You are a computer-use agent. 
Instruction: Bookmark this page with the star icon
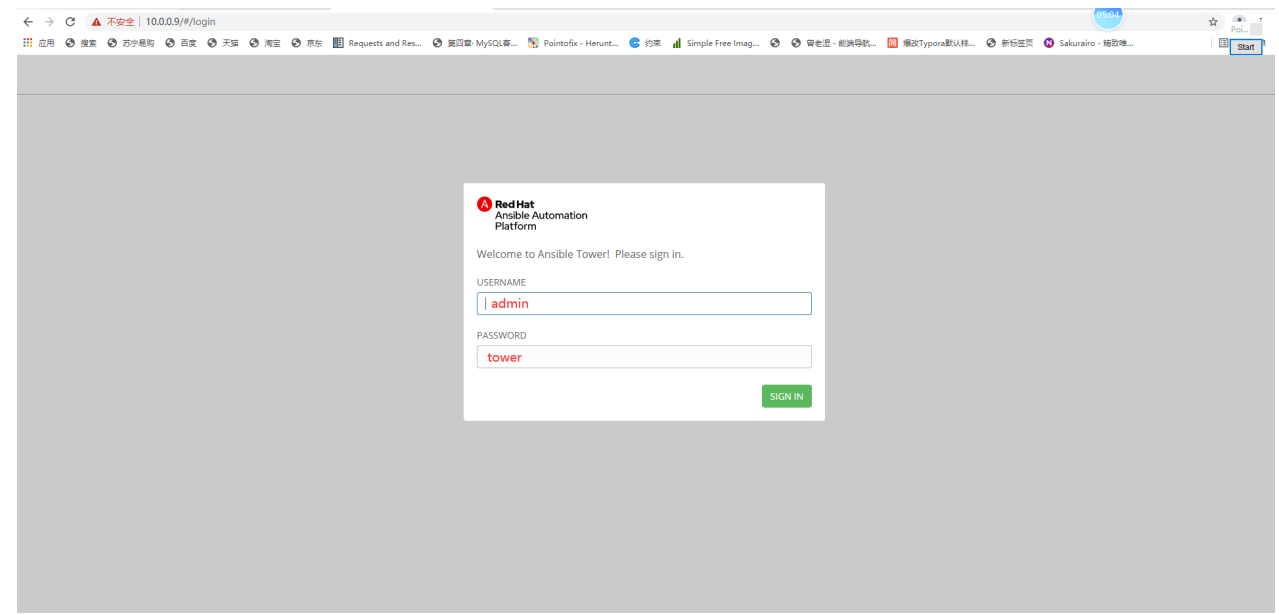click(1213, 21)
